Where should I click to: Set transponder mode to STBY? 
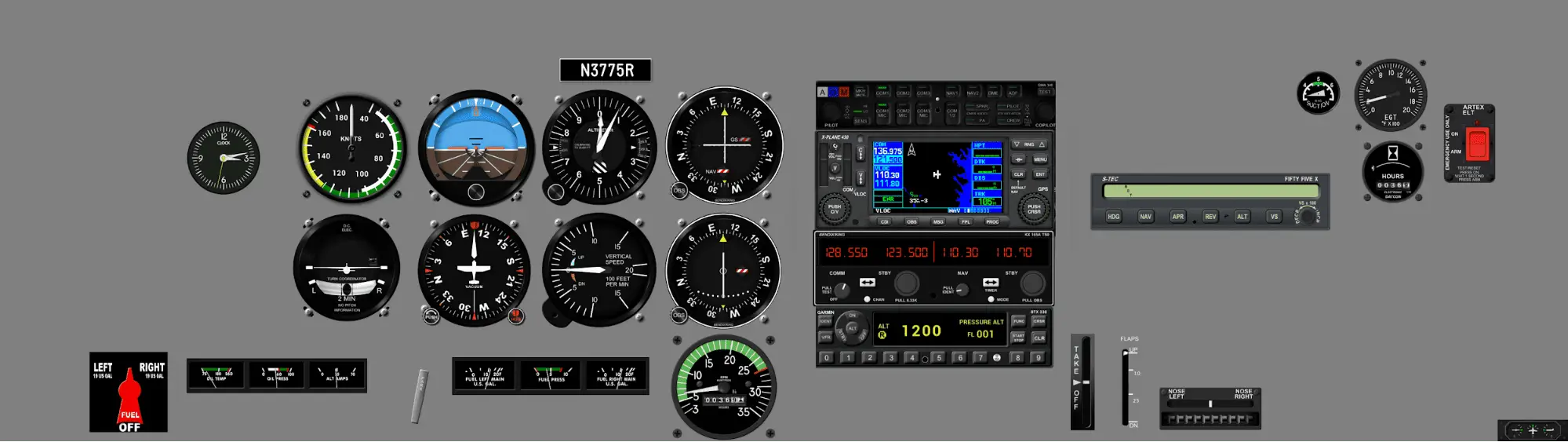[x=842, y=334]
